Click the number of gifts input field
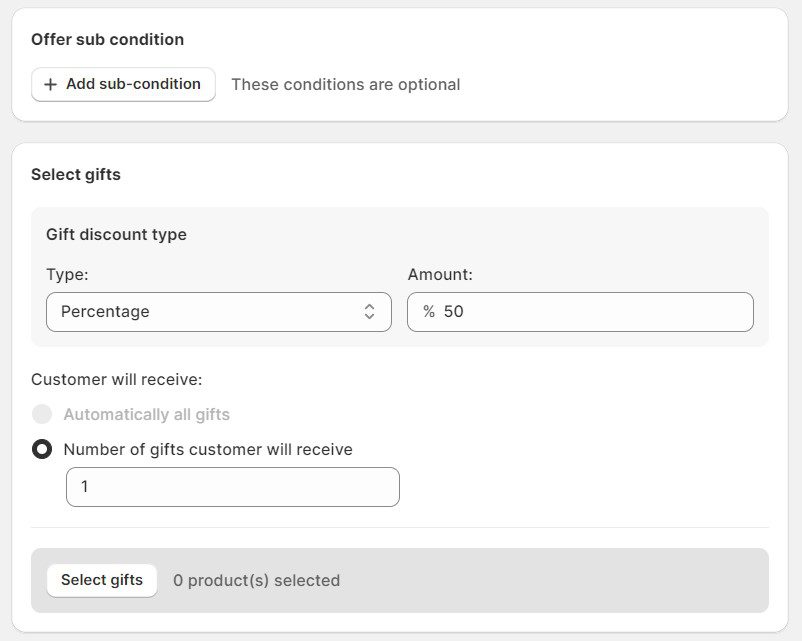 pyautogui.click(x=232, y=487)
